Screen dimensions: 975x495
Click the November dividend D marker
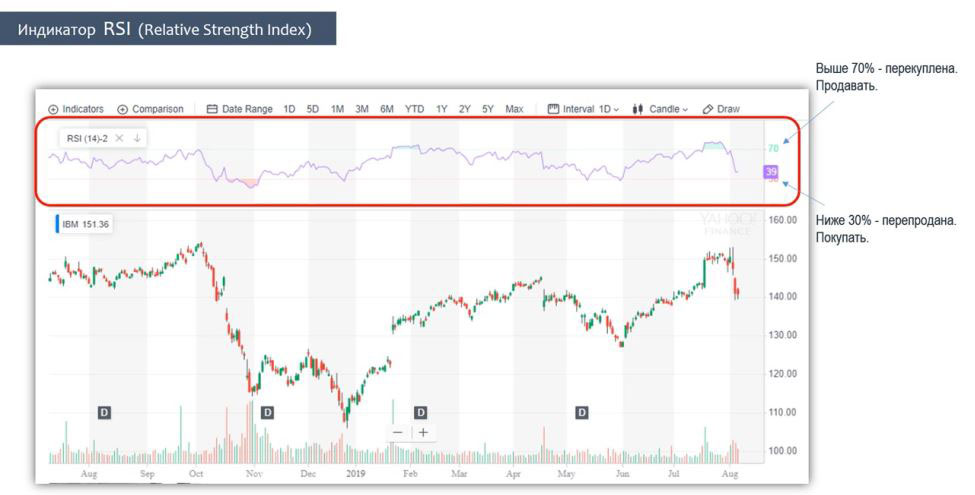point(266,412)
